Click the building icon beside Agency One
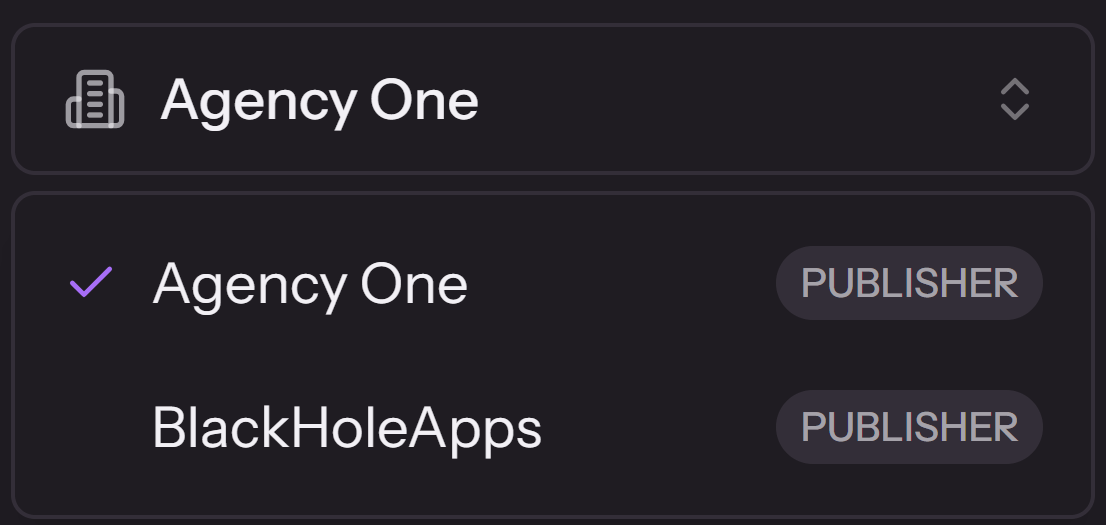Screen dimensions: 1106x525 click(95, 100)
